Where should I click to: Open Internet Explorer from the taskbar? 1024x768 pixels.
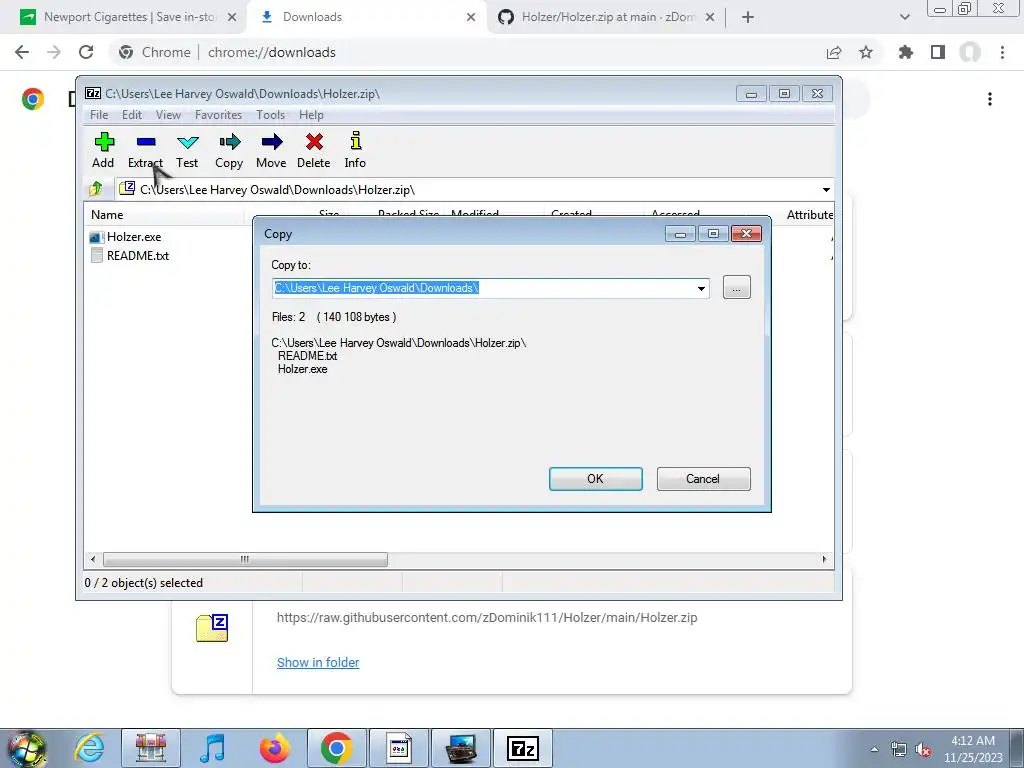pos(89,748)
